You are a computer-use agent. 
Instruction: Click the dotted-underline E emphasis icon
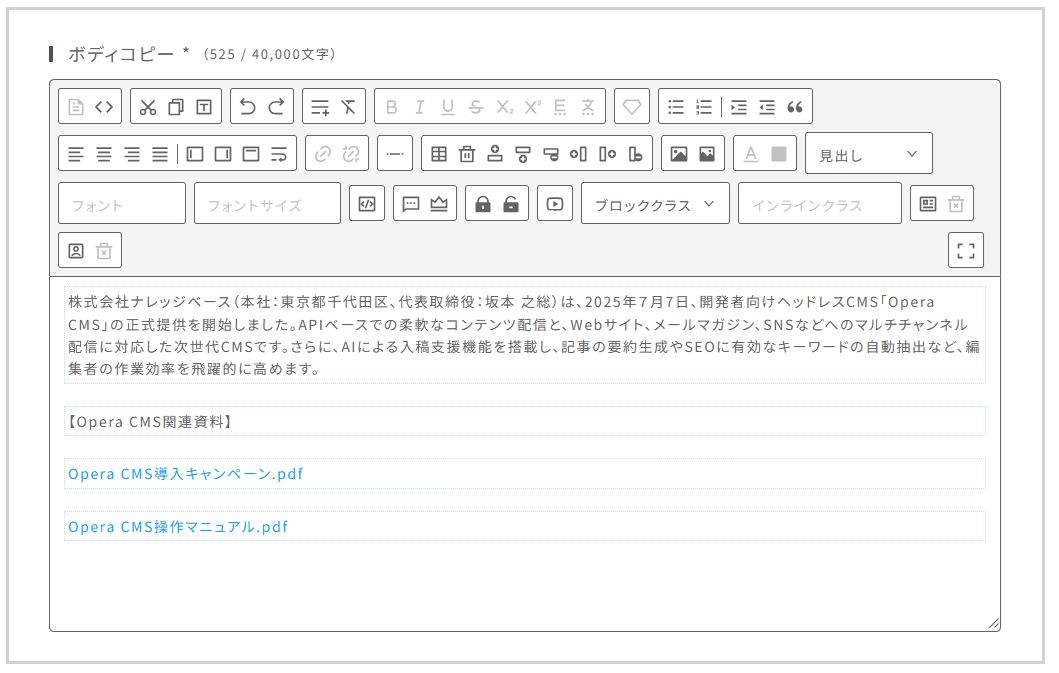[560, 107]
